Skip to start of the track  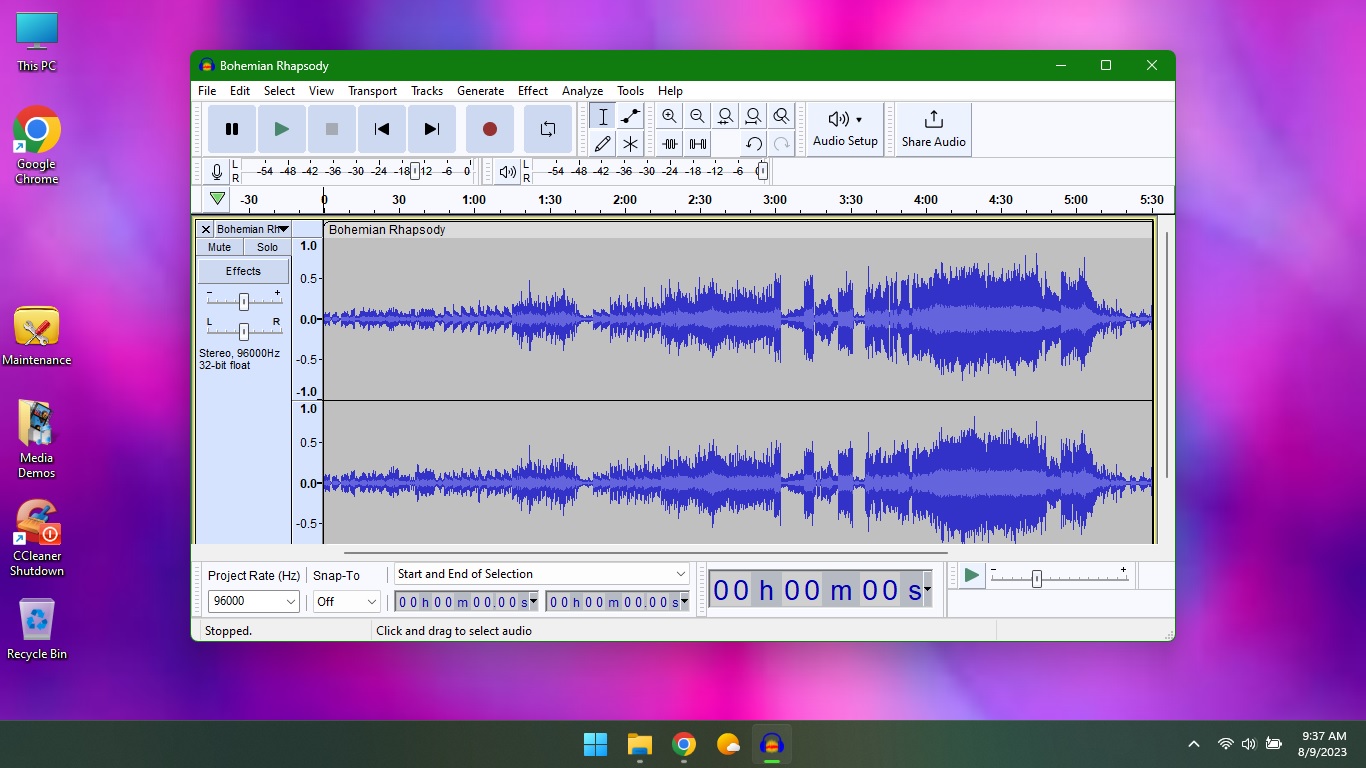(382, 129)
